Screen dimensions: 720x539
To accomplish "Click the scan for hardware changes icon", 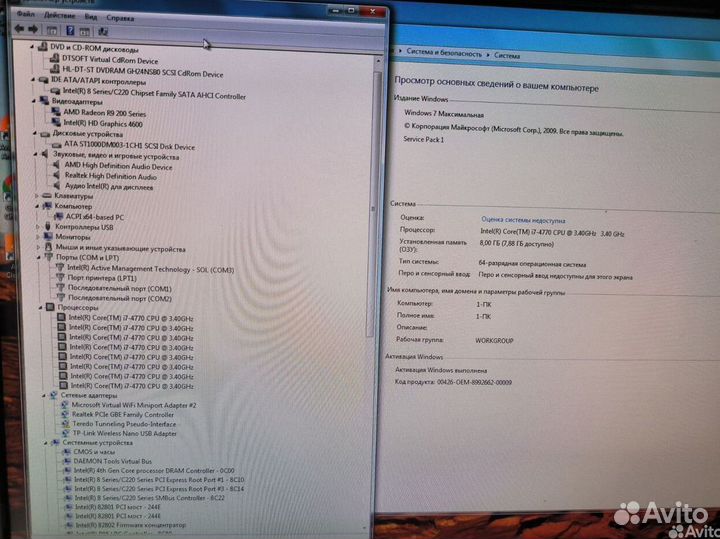I will click(103, 32).
